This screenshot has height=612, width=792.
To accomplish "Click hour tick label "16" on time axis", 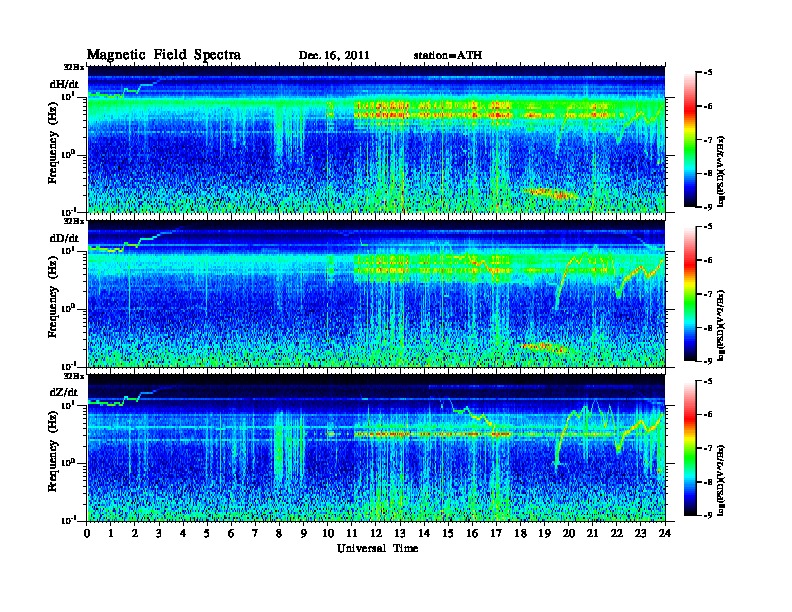I will 472,533.
